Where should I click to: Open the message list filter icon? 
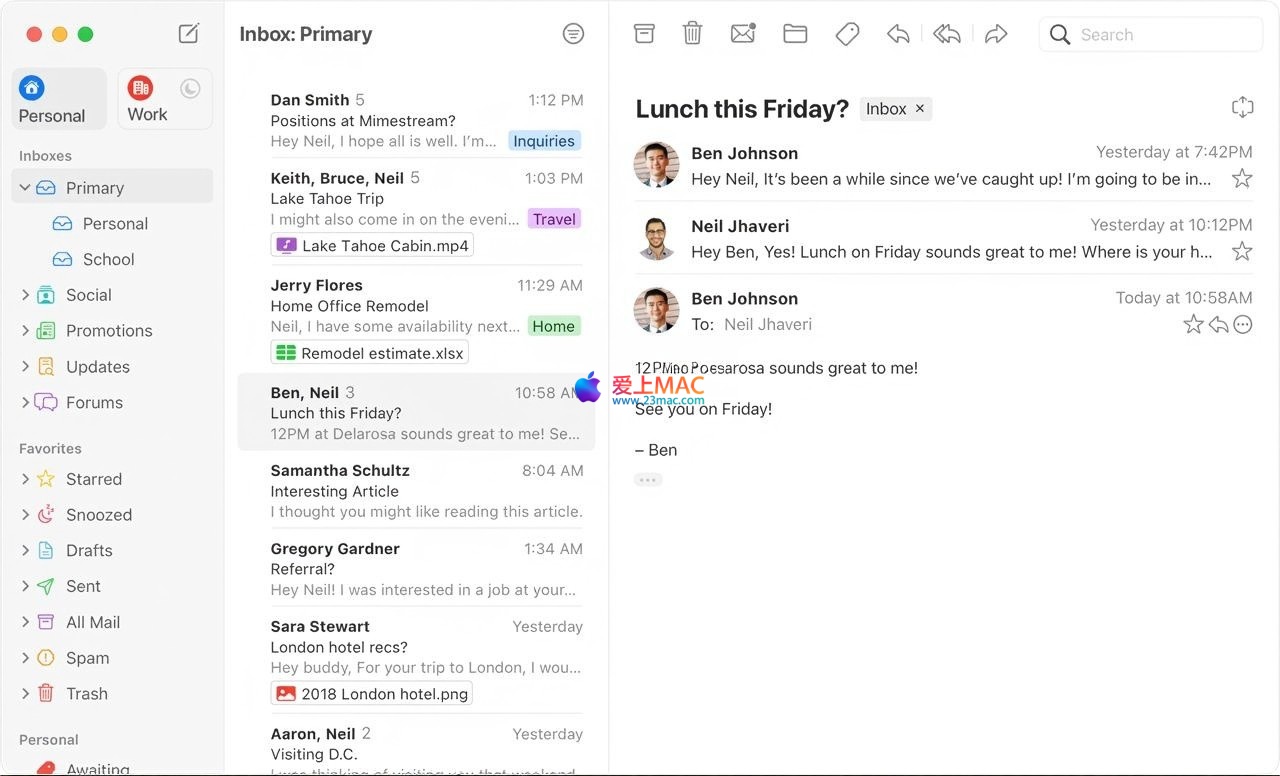click(573, 34)
